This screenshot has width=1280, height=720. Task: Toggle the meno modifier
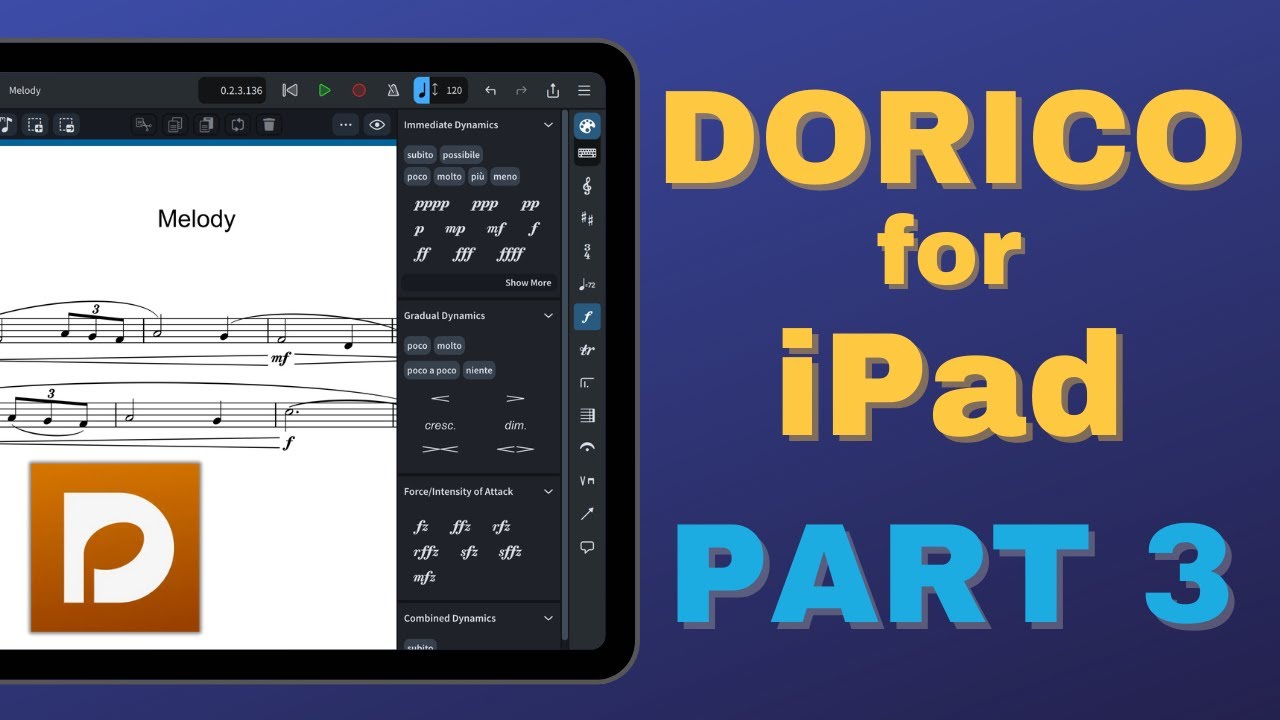(x=505, y=177)
